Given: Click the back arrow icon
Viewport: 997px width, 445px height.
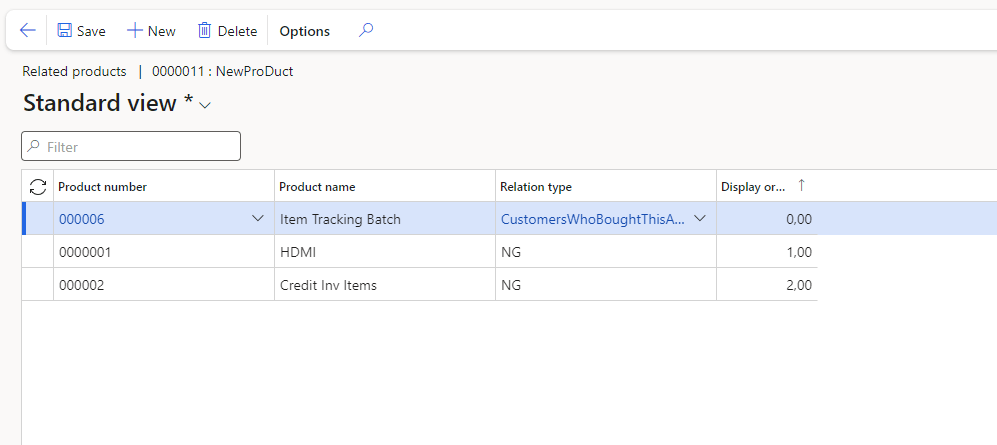Looking at the screenshot, I should (27, 31).
